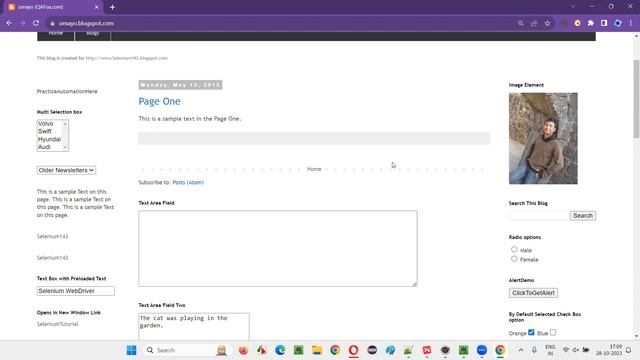The height and width of the screenshot is (360, 640).
Task: Go back to the previous page
Action: (9, 23)
